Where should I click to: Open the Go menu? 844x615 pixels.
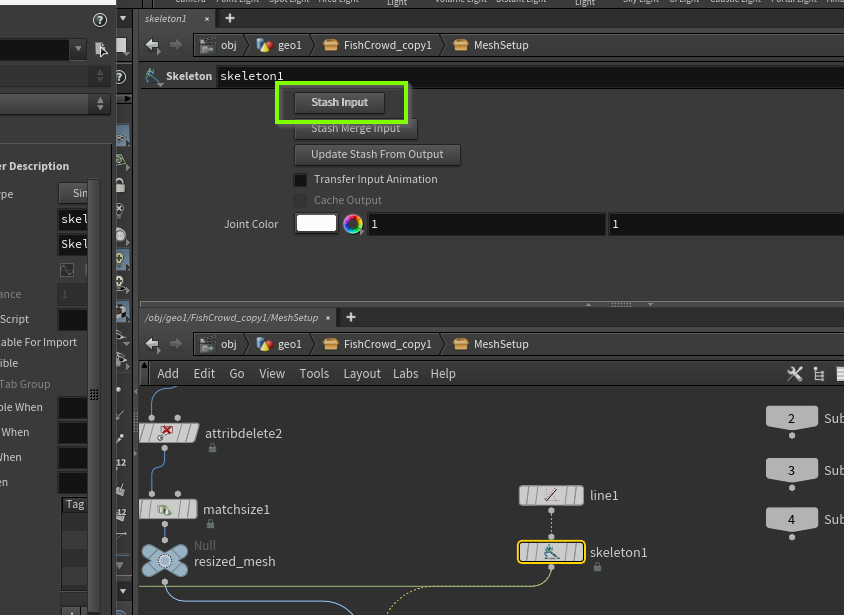pyautogui.click(x=237, y=373)
